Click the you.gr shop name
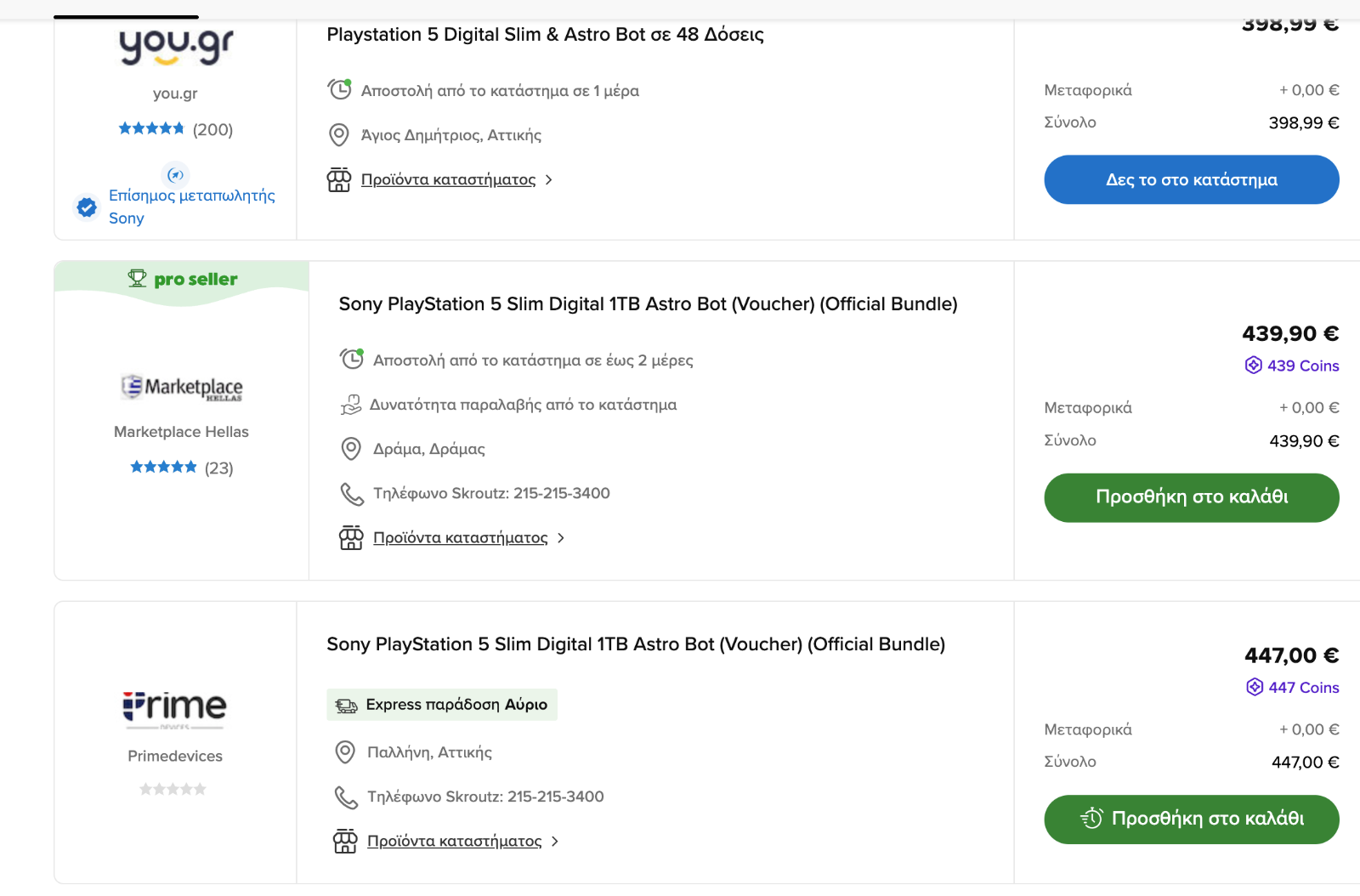Image resolution: width=1360 pixels, height=896 pixels. click(175, 94)
